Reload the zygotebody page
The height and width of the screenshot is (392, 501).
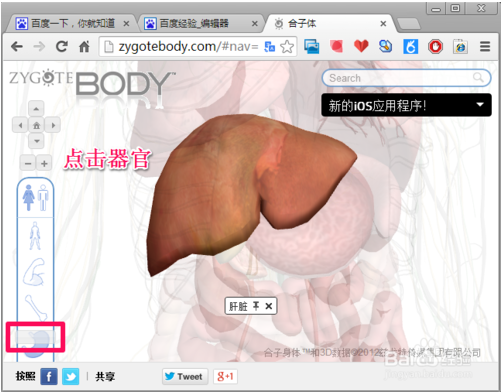point(62,47)
